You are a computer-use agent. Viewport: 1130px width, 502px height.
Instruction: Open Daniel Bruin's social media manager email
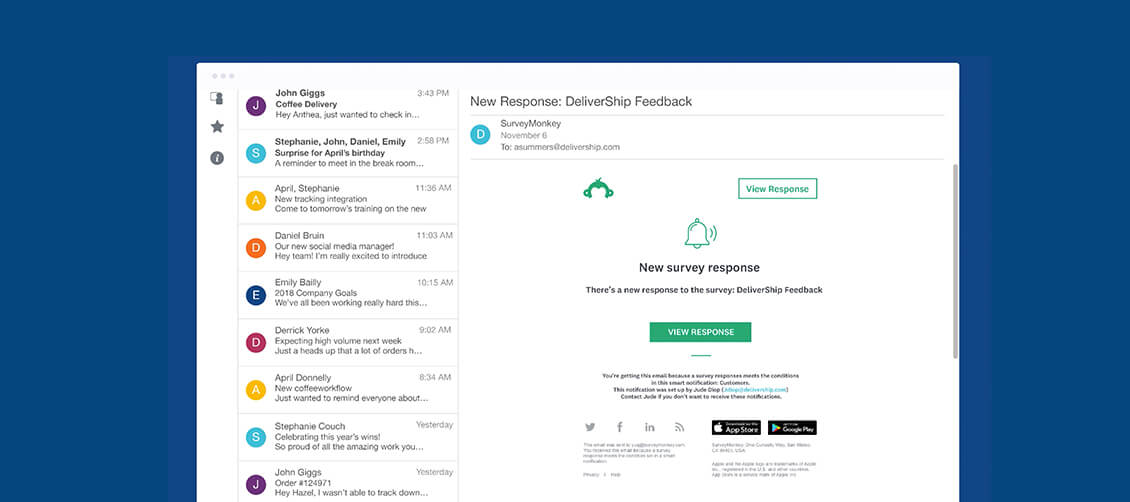347,246
